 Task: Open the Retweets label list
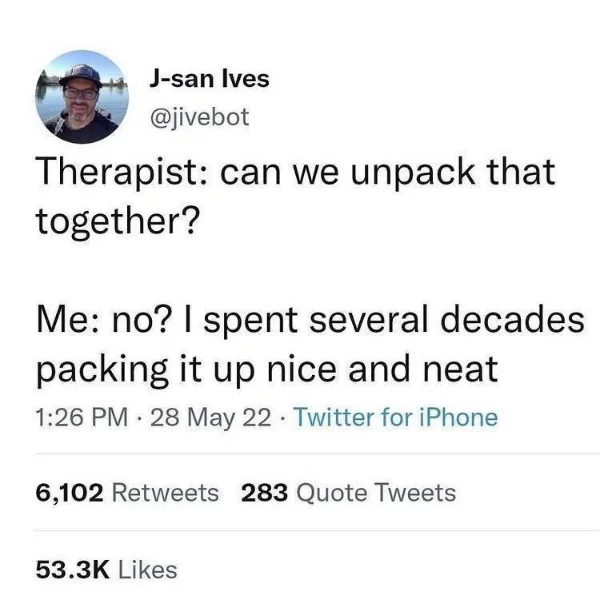tap(165, 492)
